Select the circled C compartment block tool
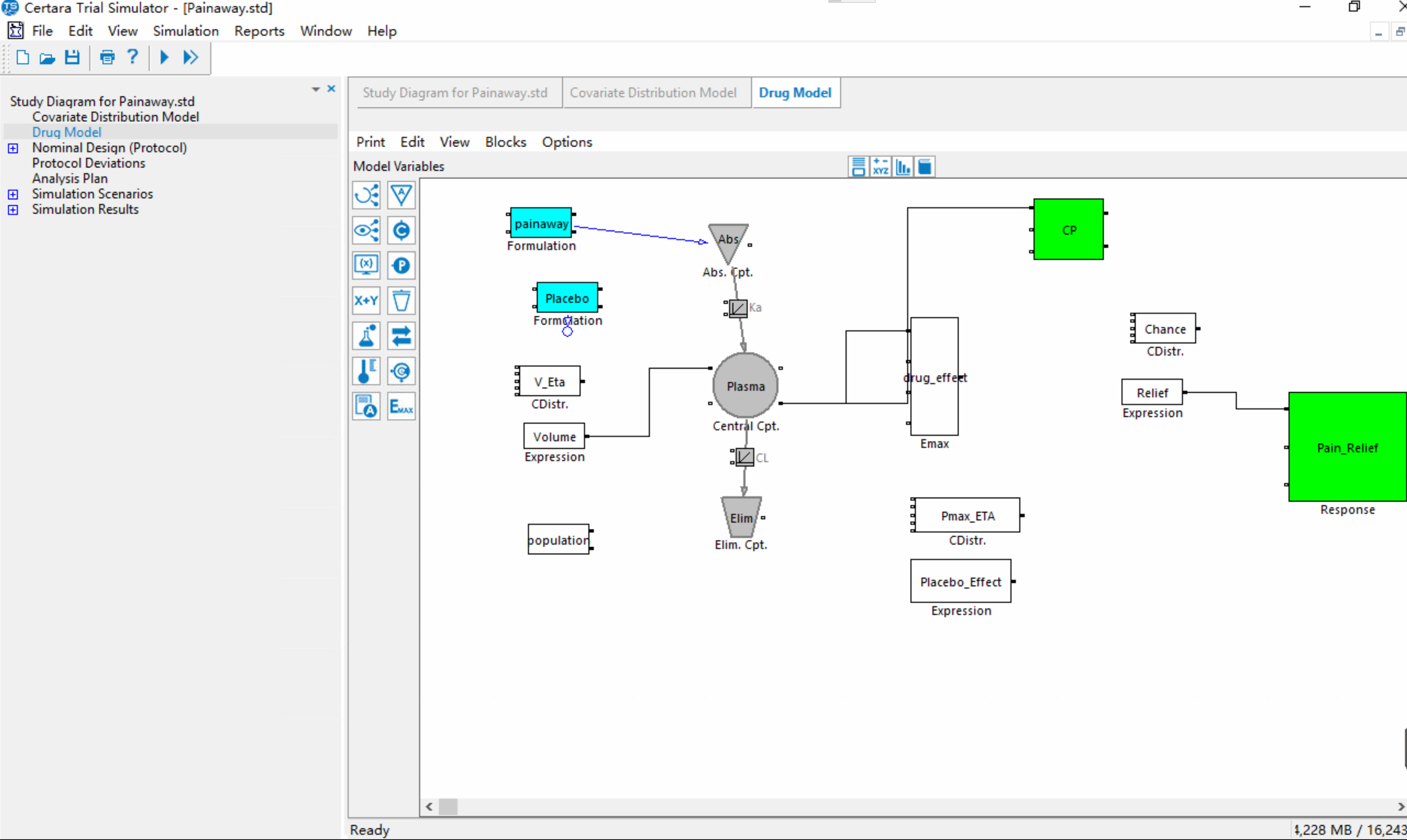The height and width of the screenshot is (840, 1407). [x=401, y=230]
